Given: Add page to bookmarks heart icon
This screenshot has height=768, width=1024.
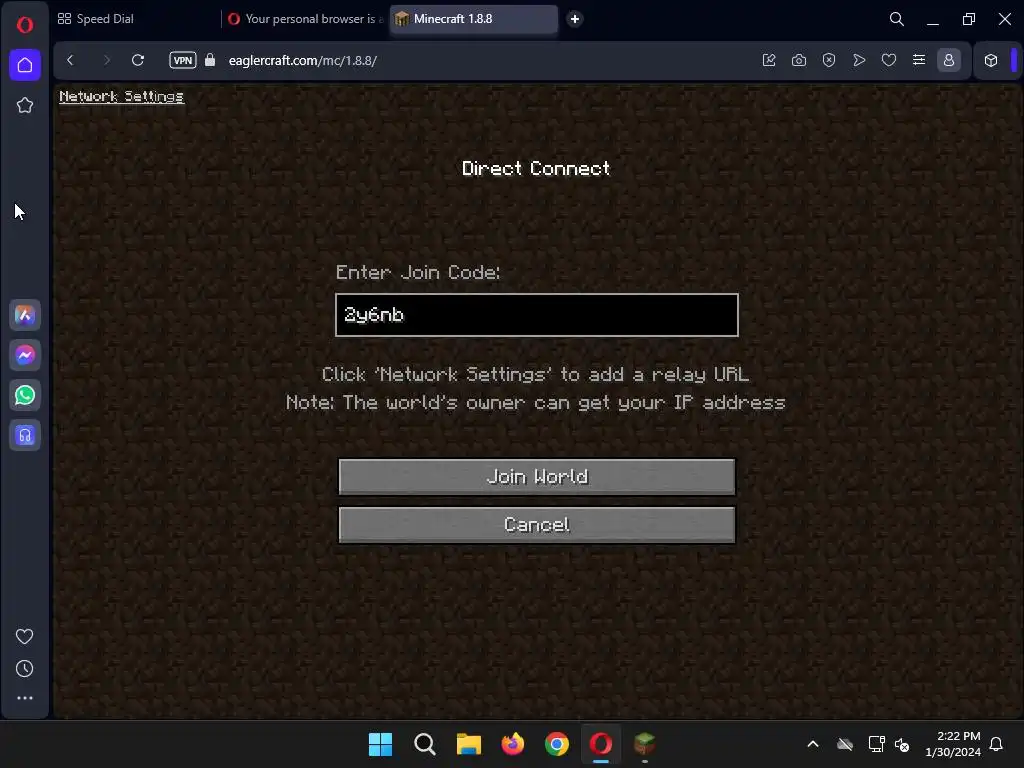Looking at the screenshot, I should (x=889, y=60).
